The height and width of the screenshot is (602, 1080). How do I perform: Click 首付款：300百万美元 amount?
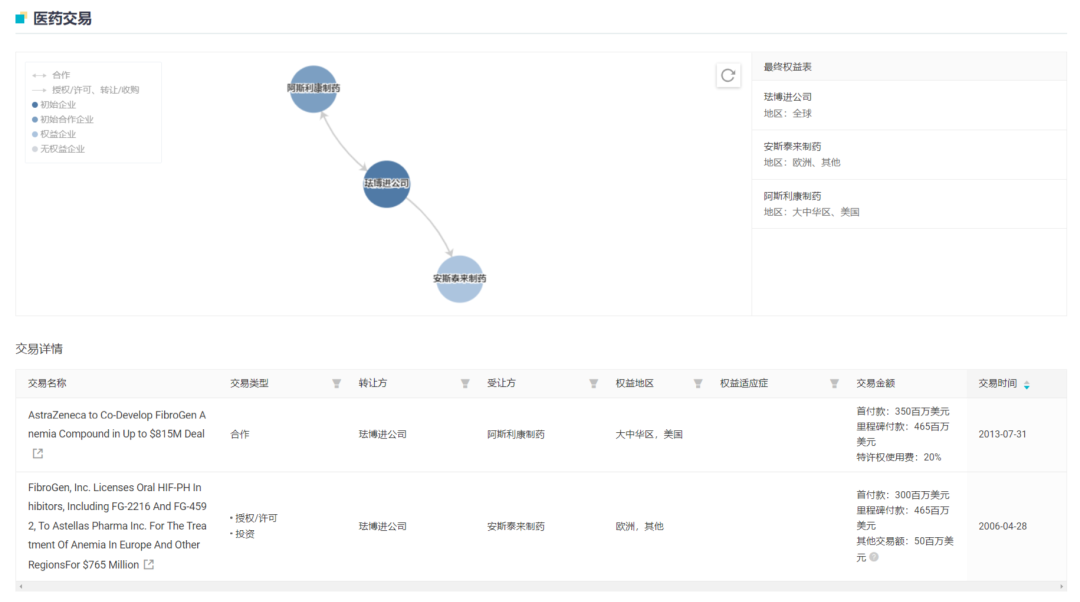coord(903,495)
